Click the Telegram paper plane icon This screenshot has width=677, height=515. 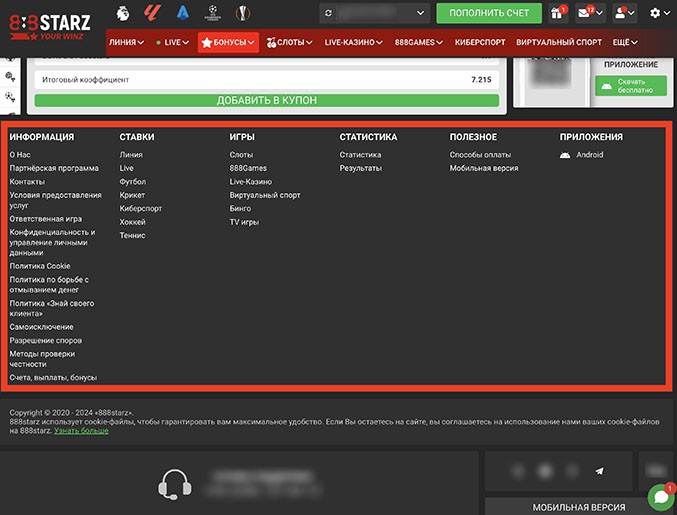tap(599, 471)
